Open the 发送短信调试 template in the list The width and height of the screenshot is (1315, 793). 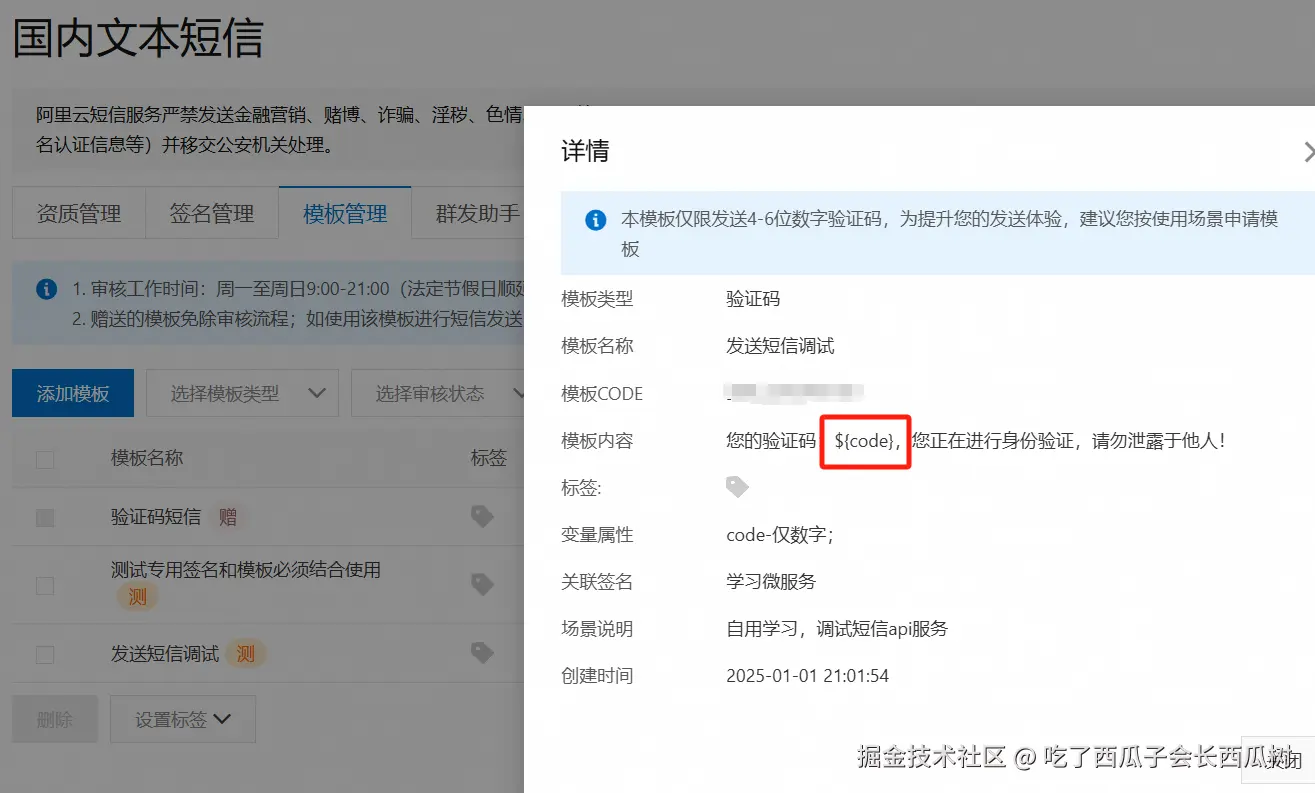(165, 655)
